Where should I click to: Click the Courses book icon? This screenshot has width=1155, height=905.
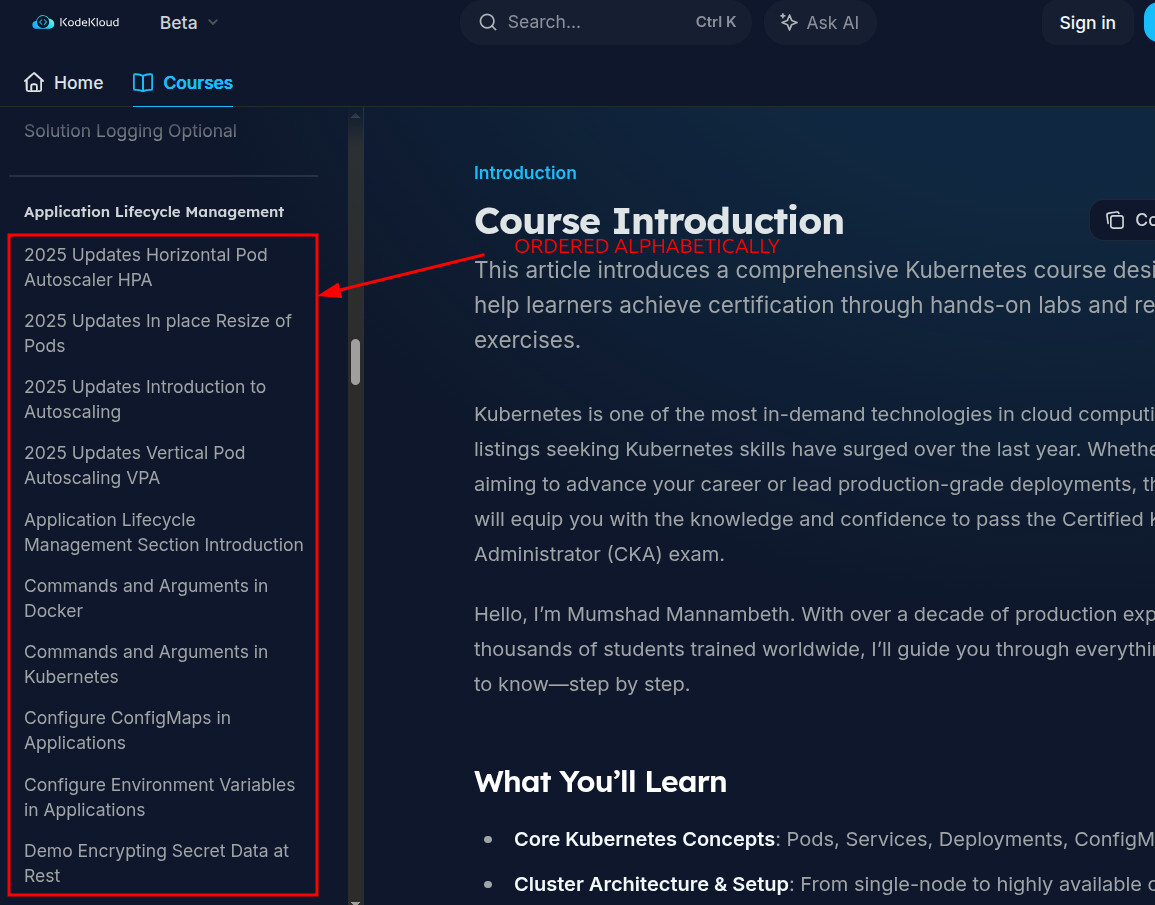(x=143, y=82)
